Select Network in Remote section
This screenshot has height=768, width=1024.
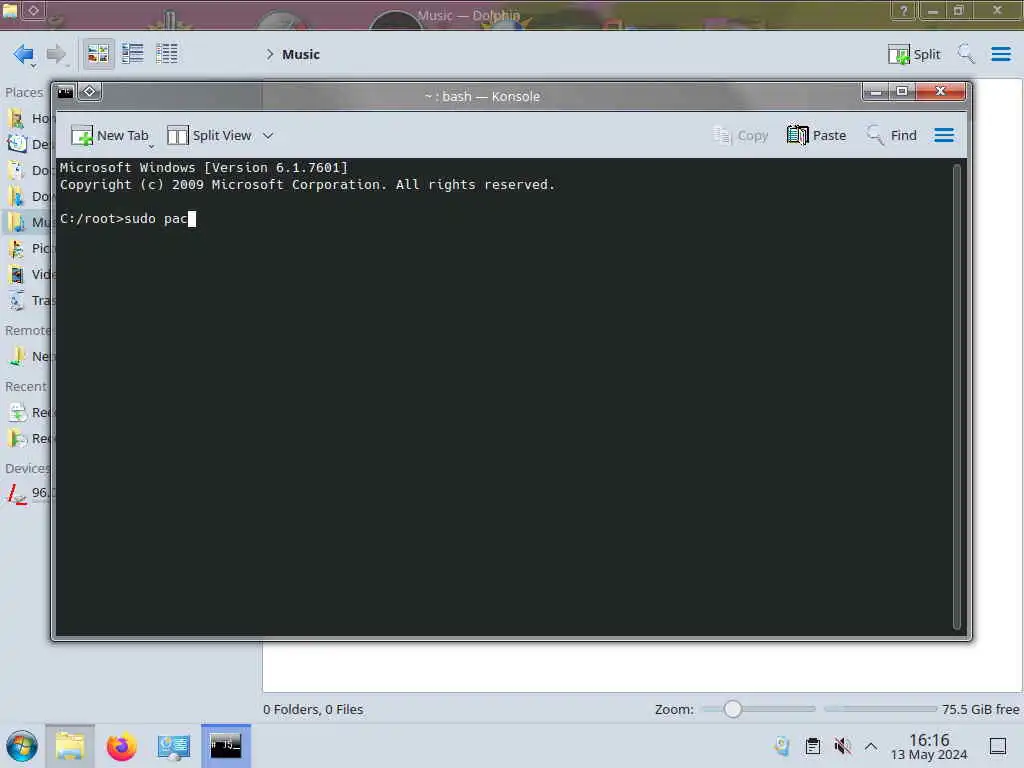point(29,357)
